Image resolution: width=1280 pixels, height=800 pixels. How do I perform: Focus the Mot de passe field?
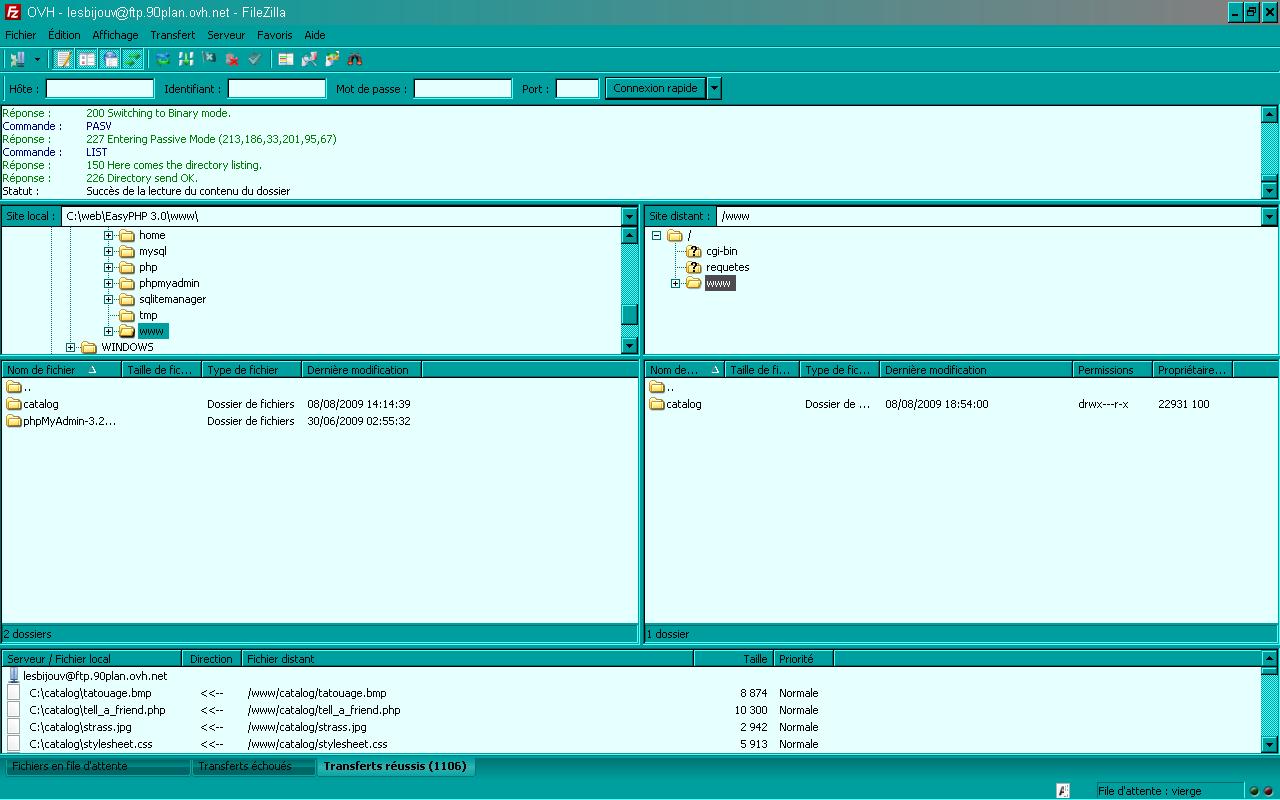tap(463, 89)
